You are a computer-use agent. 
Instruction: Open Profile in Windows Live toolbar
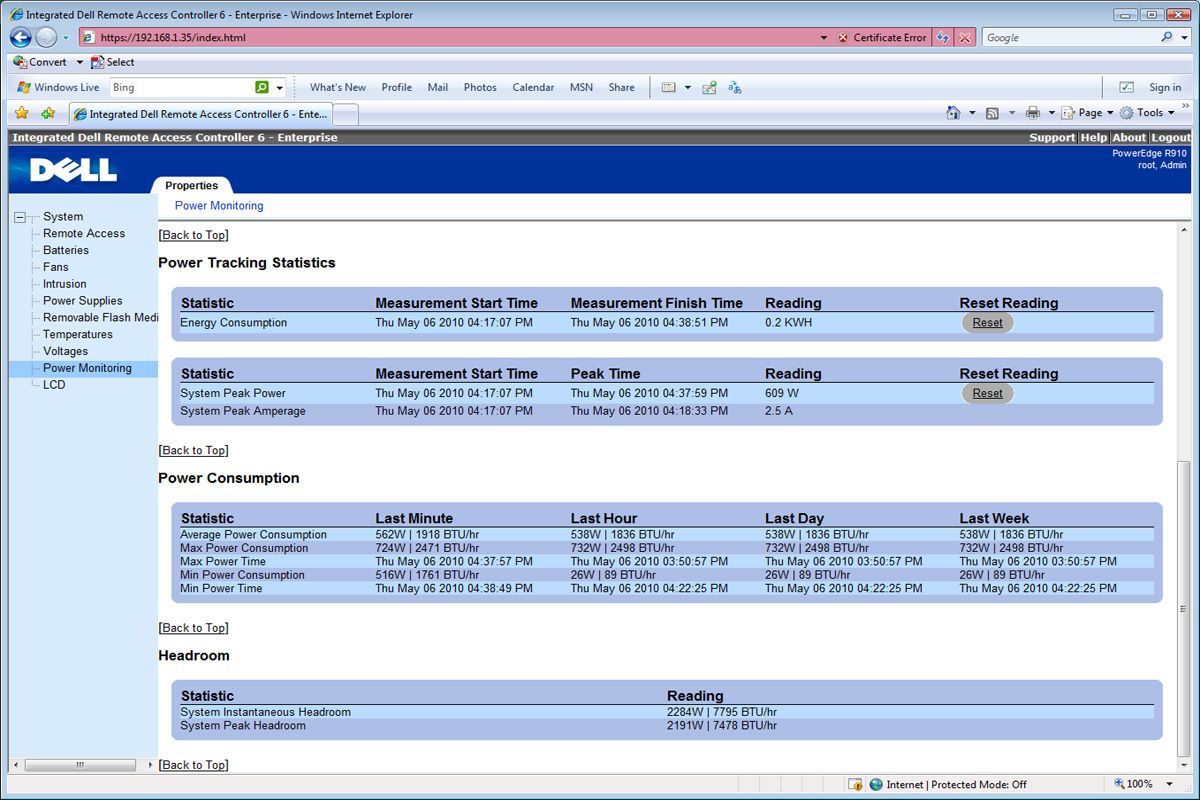[397, 87]
